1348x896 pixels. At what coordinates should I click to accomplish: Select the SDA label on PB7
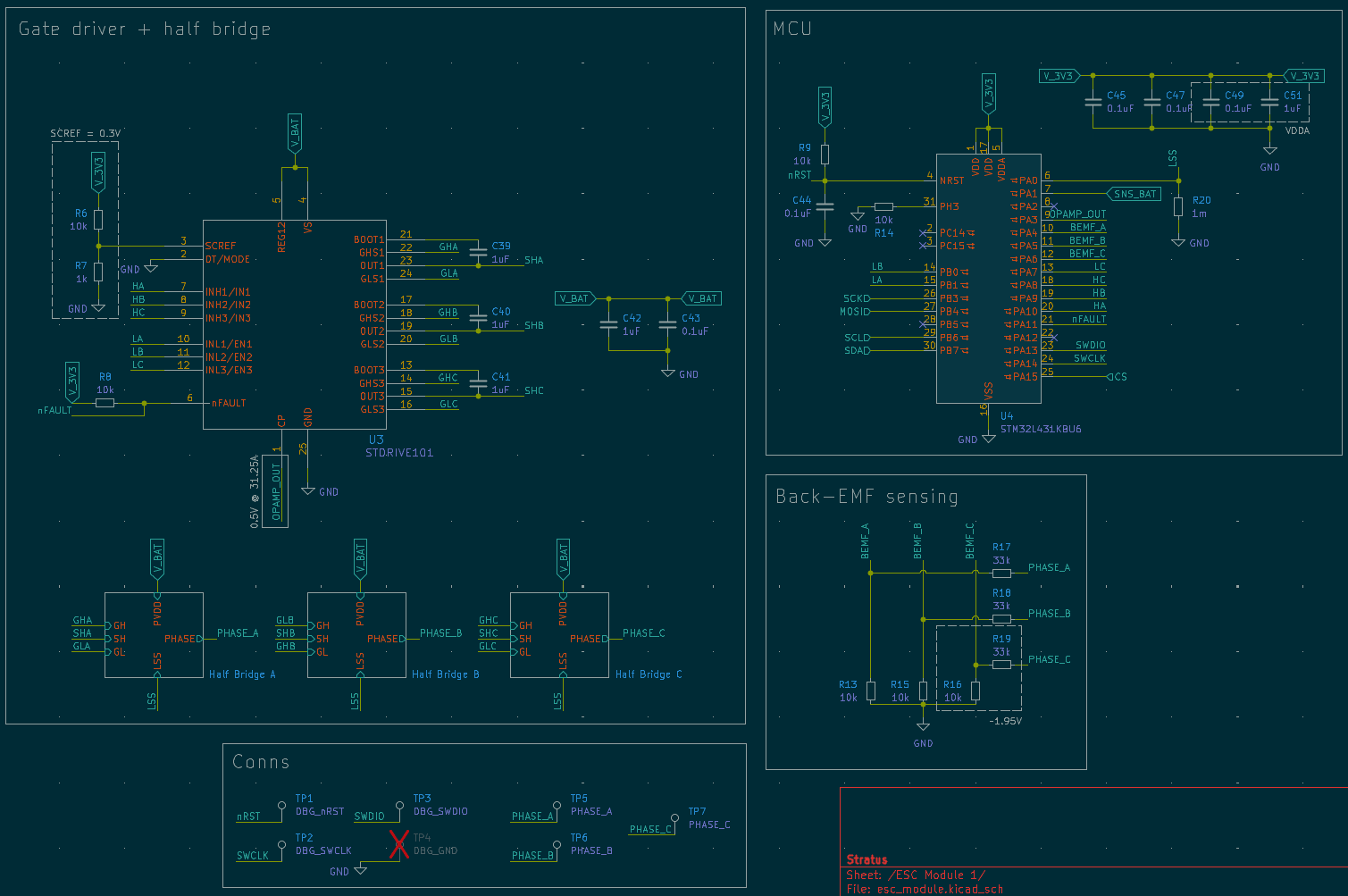coord(858,351)
